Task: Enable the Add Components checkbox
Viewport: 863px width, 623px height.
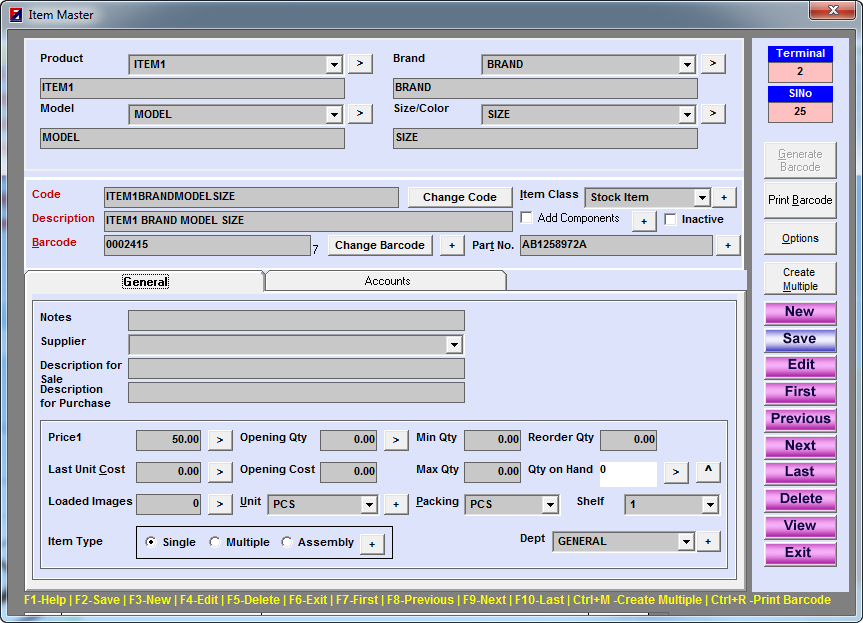Action: click(x=527, y=219)
